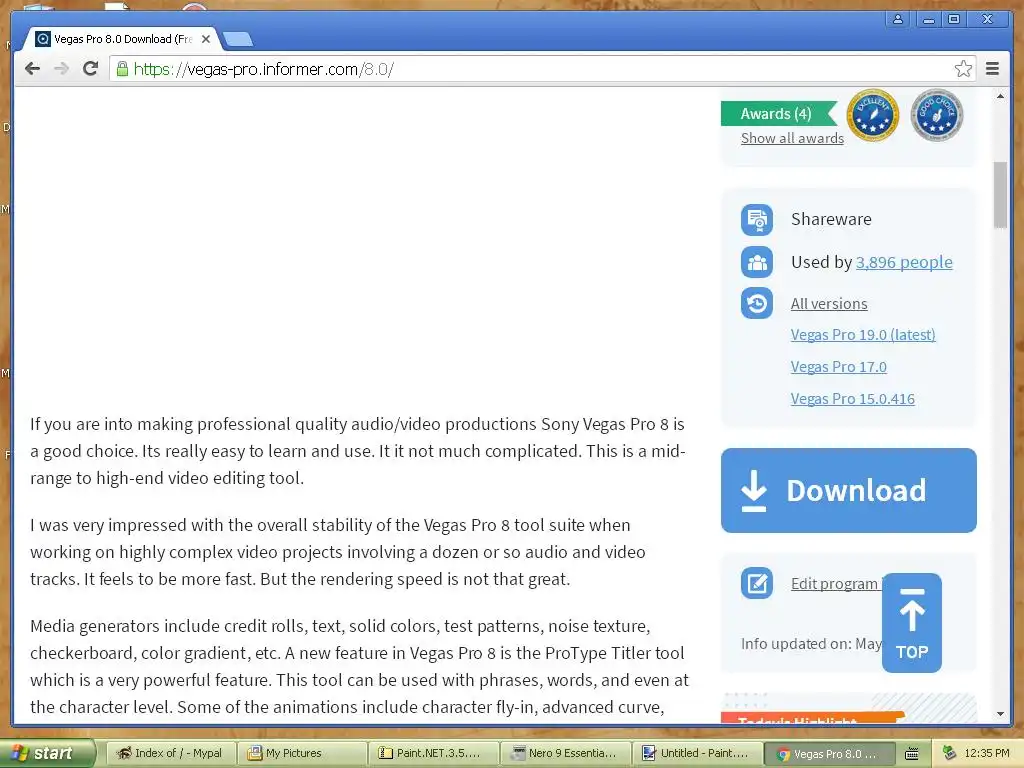Click the big blue Download button
The width and height of the screenshot is (1024, 768).
coord(848,490)
